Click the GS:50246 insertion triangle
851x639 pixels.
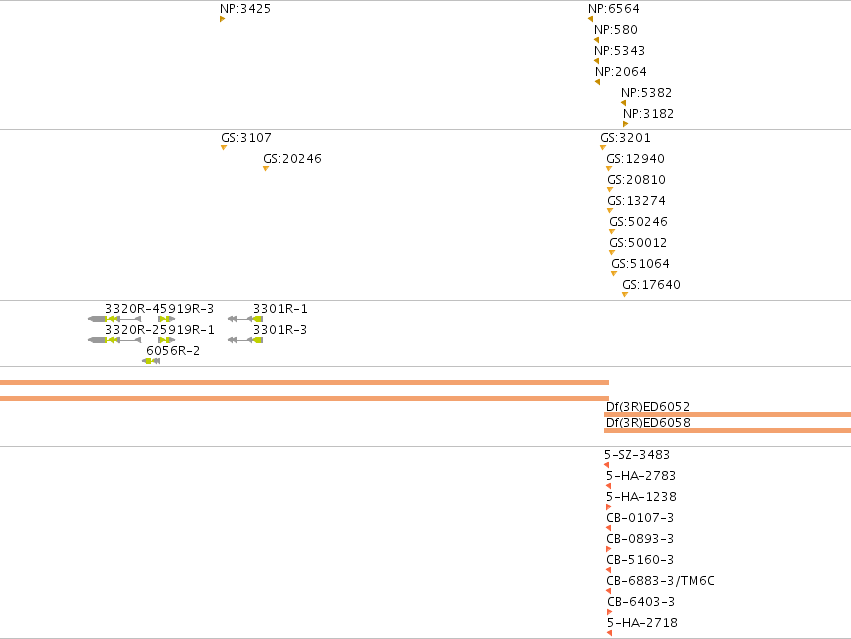pyautogui.click(x=612, y=232)
